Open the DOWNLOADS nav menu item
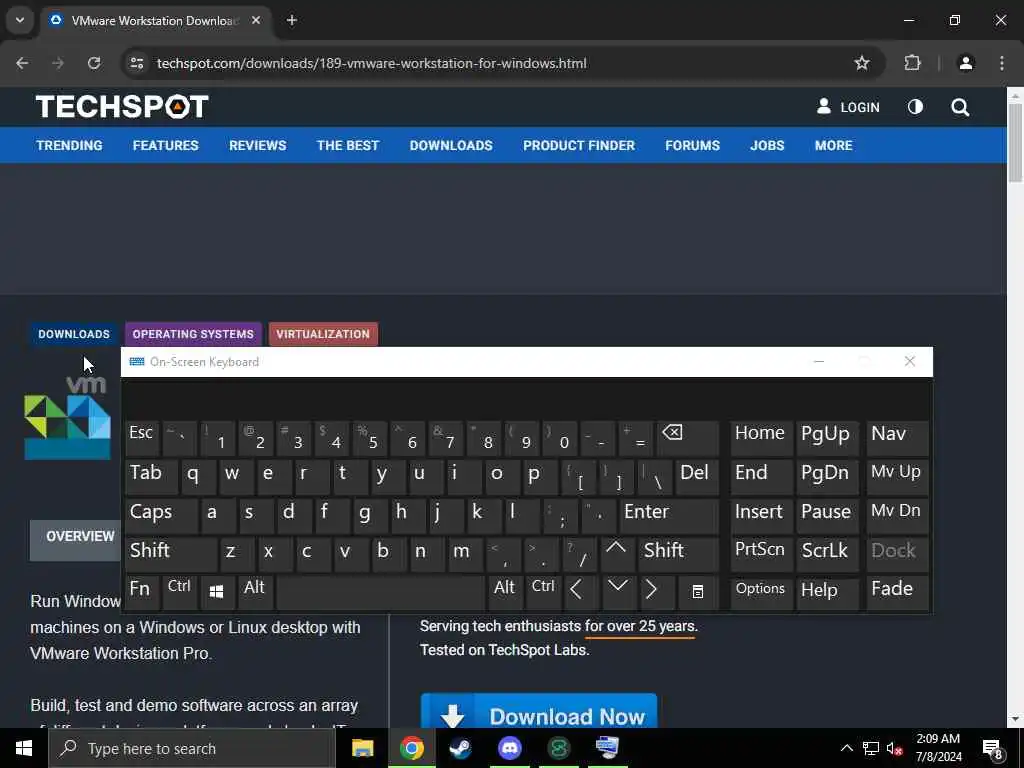This screenshot has width=1024, height=768. coord(451,146)
